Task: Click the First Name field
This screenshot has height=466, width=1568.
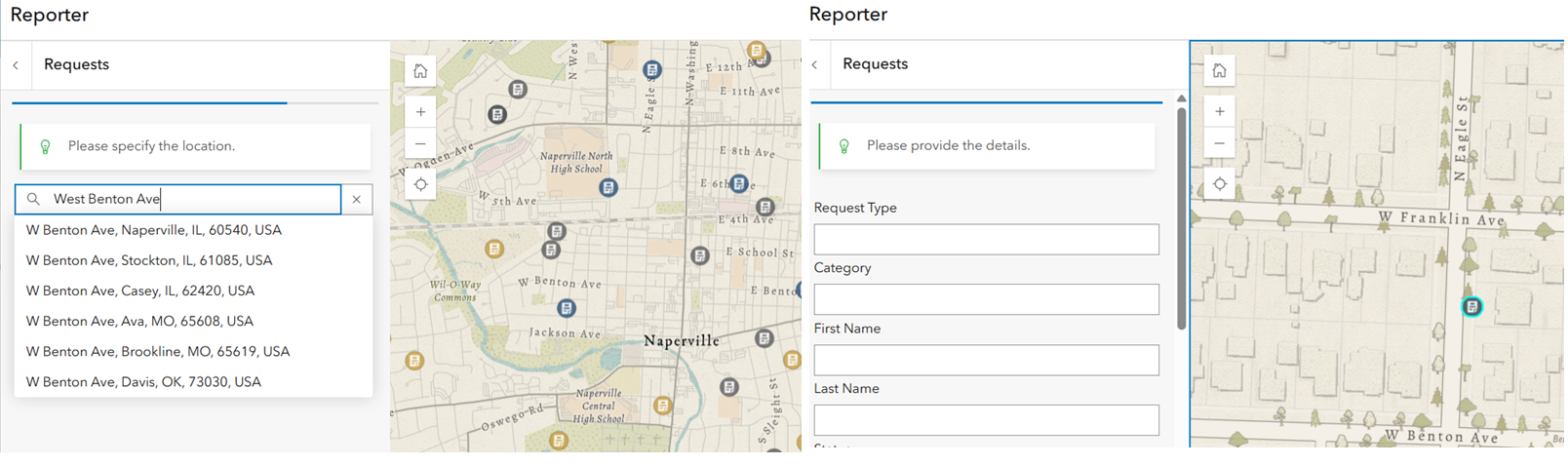Action: [986, 360]
